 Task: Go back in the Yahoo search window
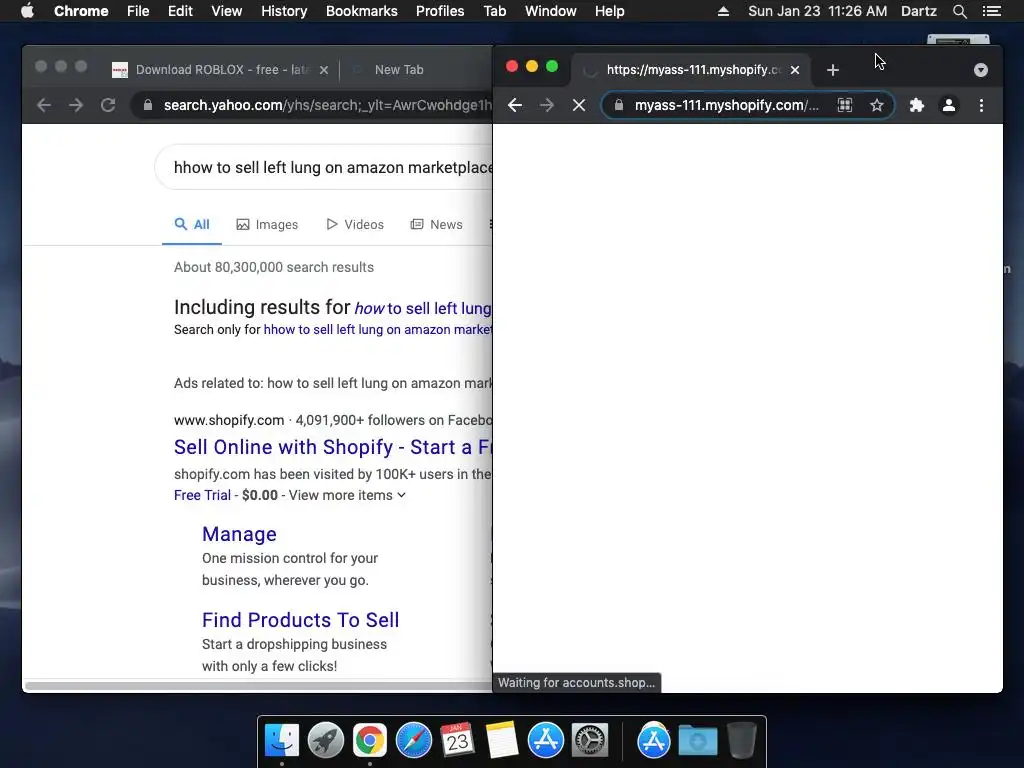coord(44,105)
